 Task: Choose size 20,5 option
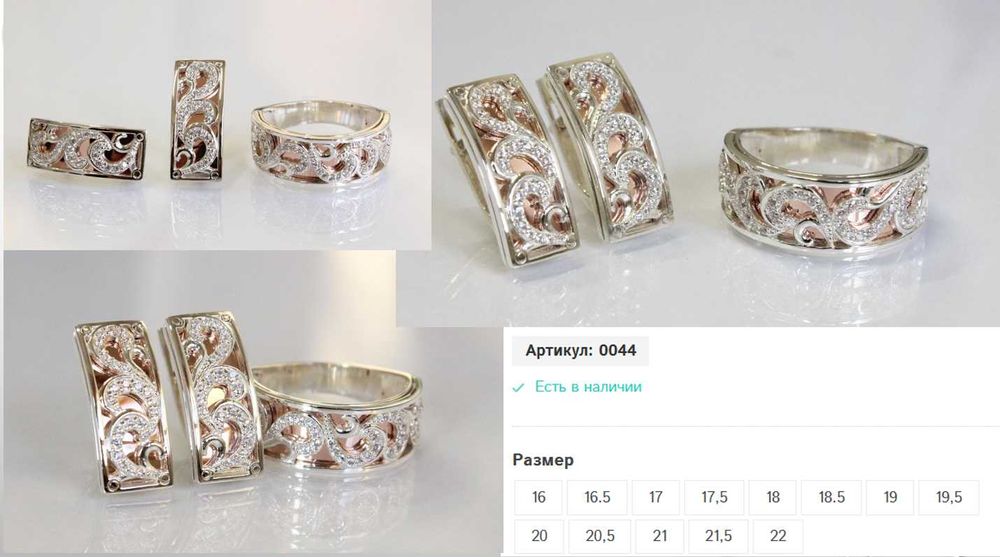(600, 536)
